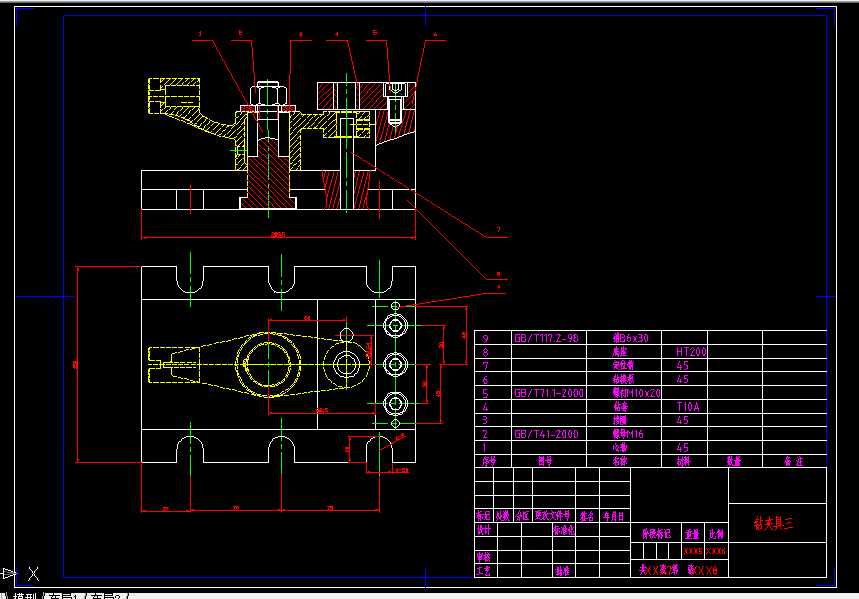Click the UCS X-axis icon

click(33, 574)
